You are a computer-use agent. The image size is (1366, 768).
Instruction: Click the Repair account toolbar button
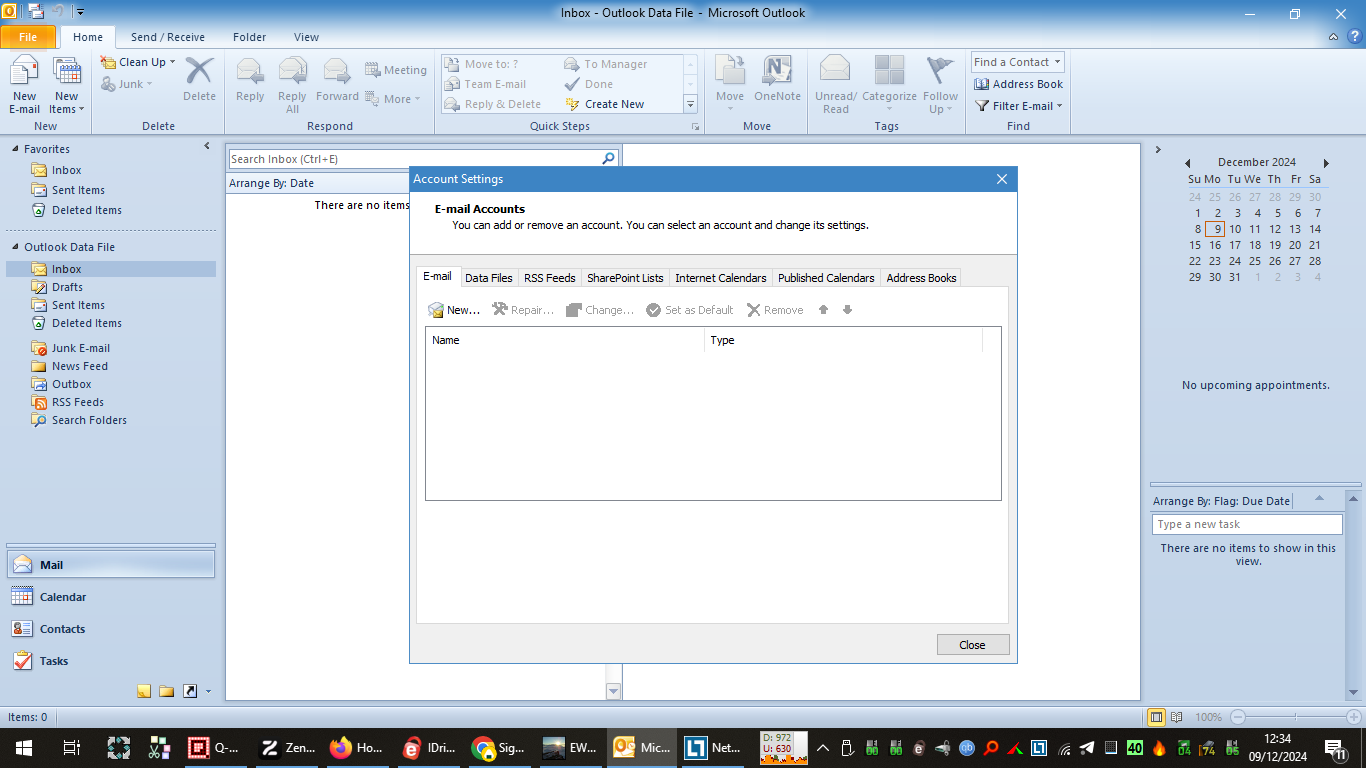[x=523, y=310]
